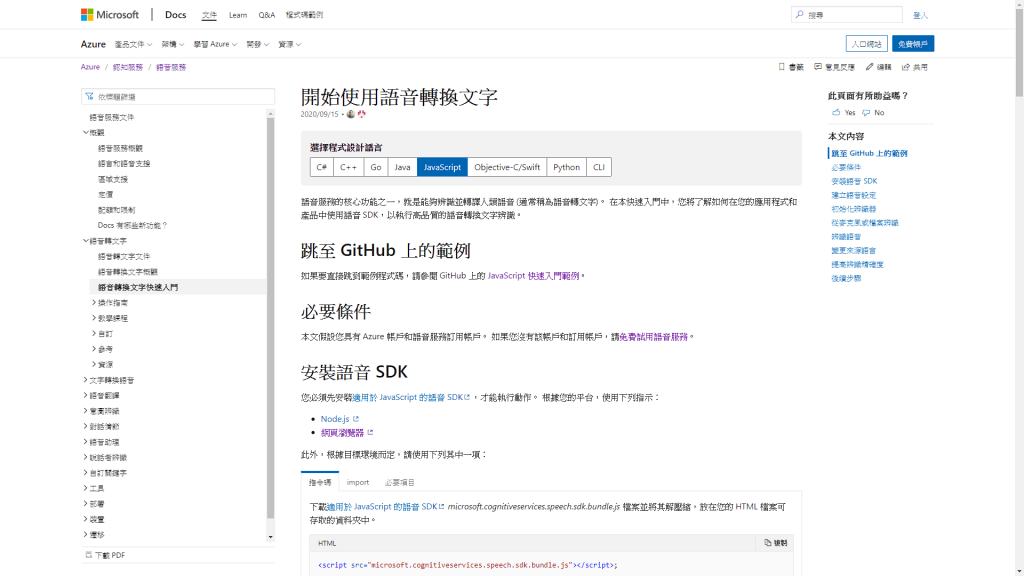Image resolution: width=1024 pixels, height=576 pixels.
Task: Copy the HTML code with 複製
Action: pos(775,543)
